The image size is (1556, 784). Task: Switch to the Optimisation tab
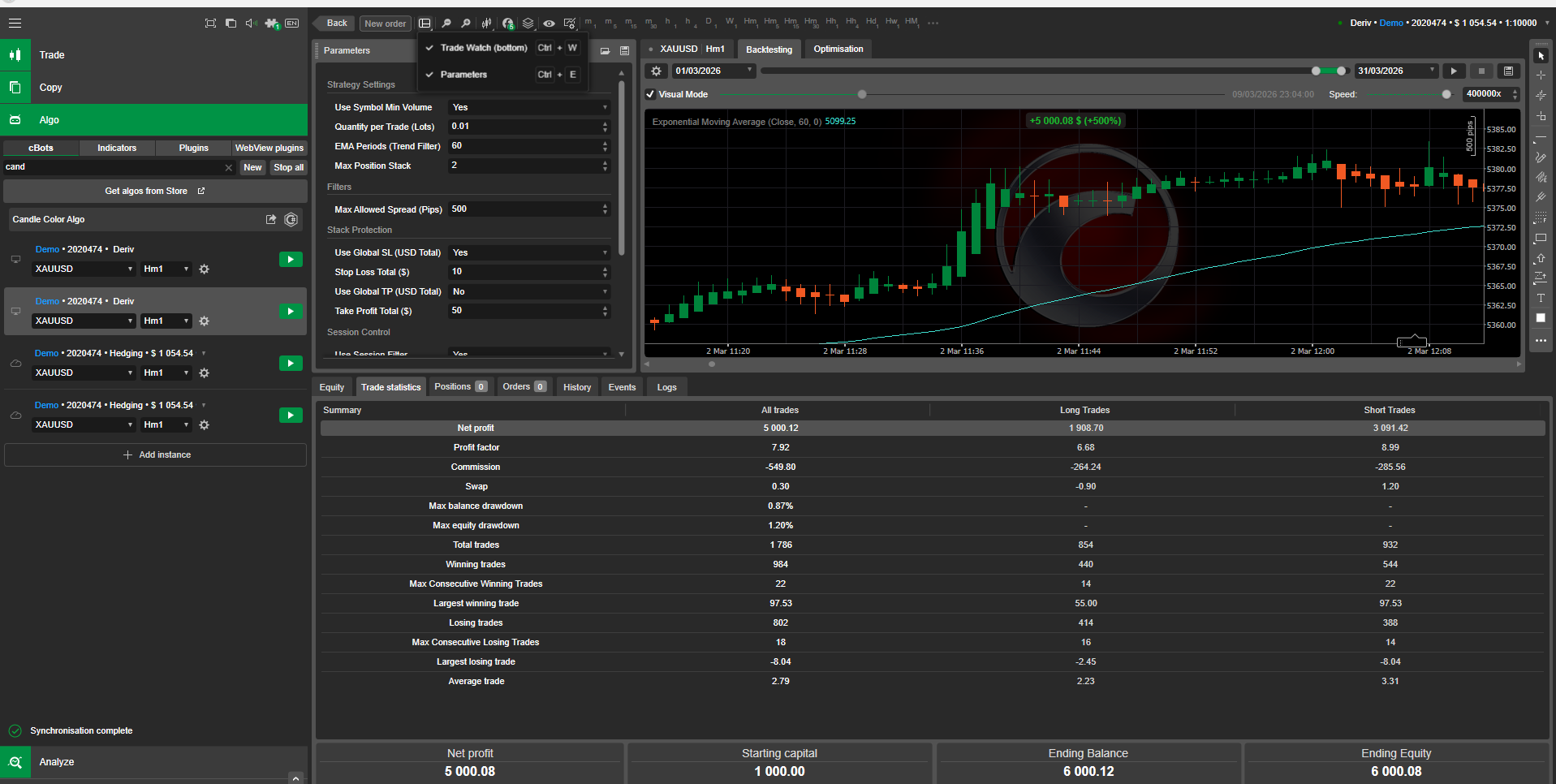[838, 50]
